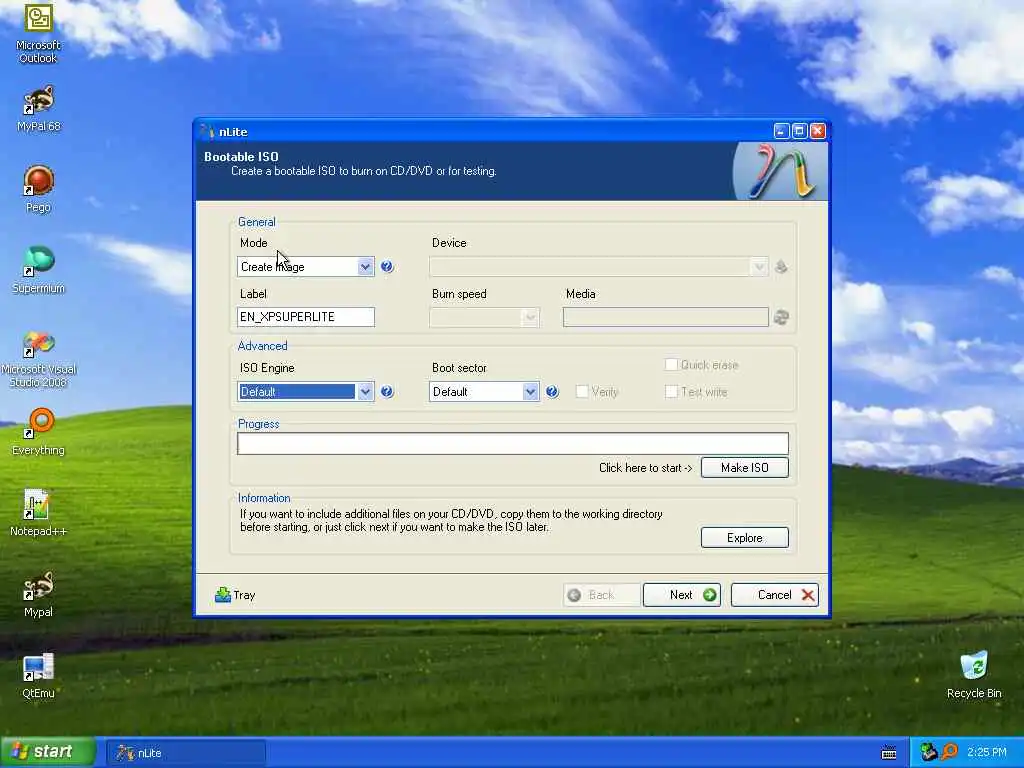Image resolution: width=1024 pixels, height=768 pixels.
Task: Click the 'Click here to start ->' text
Action: (645, 468)
